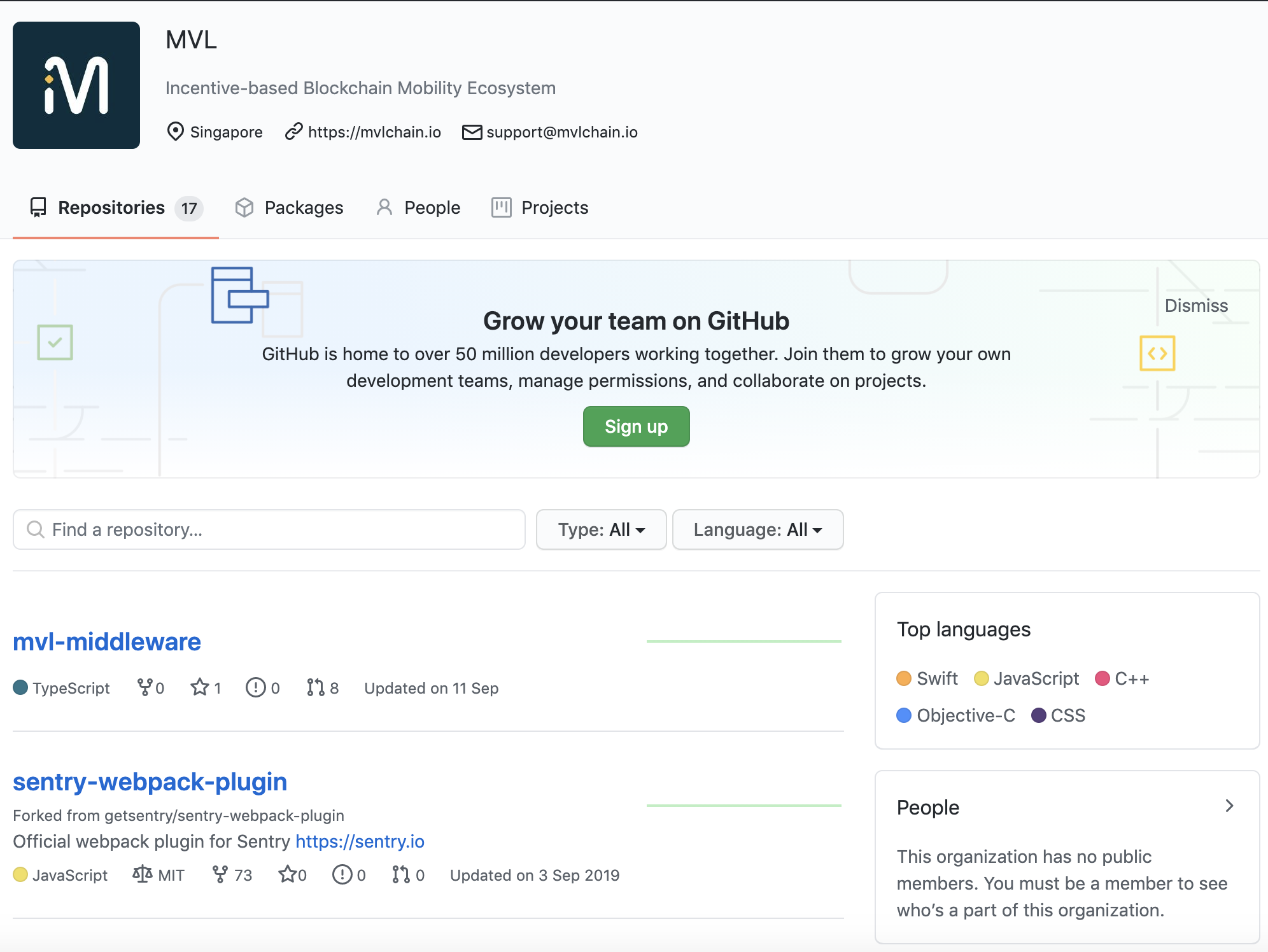Filter by Swift language color dot
Screen dimensions: 1268x952
click(904, 678)
